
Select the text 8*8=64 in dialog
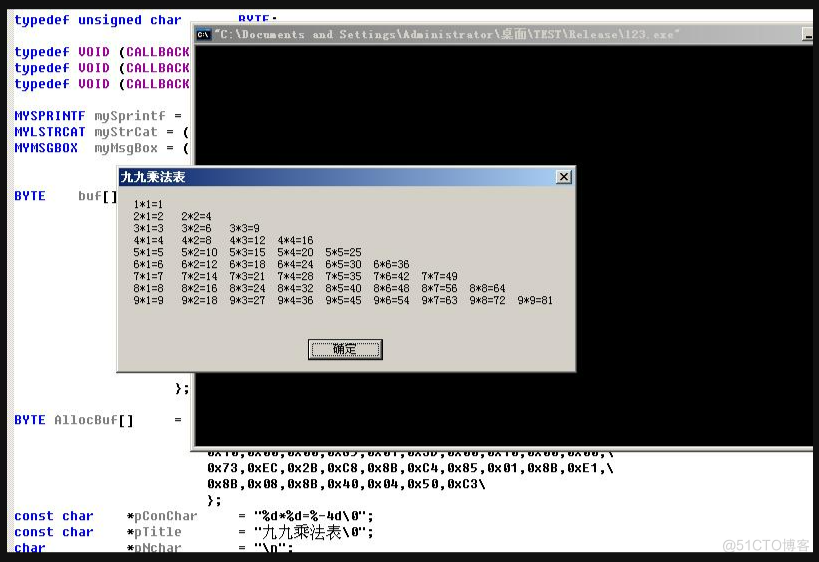(x=487, y=288)
